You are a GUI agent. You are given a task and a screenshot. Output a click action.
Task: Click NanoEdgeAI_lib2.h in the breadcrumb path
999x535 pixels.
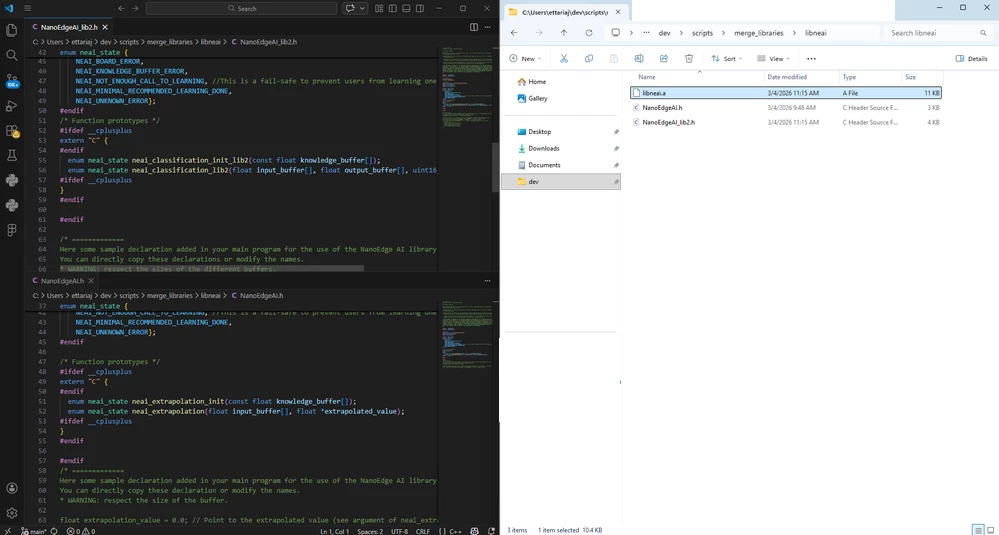click(268, 41)
